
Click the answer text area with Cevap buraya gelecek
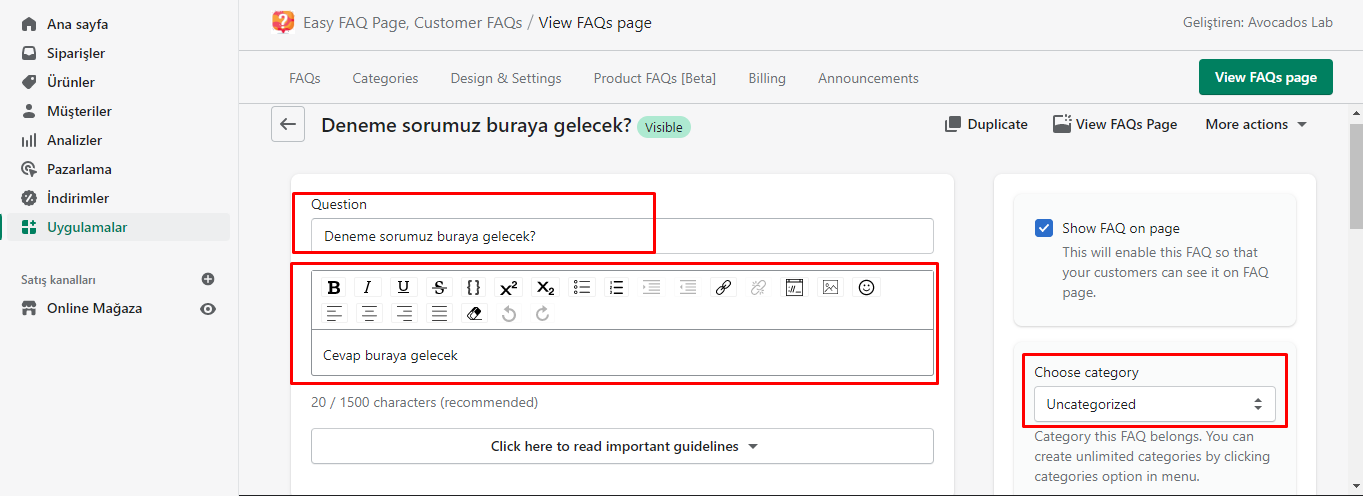pos(622,354)
